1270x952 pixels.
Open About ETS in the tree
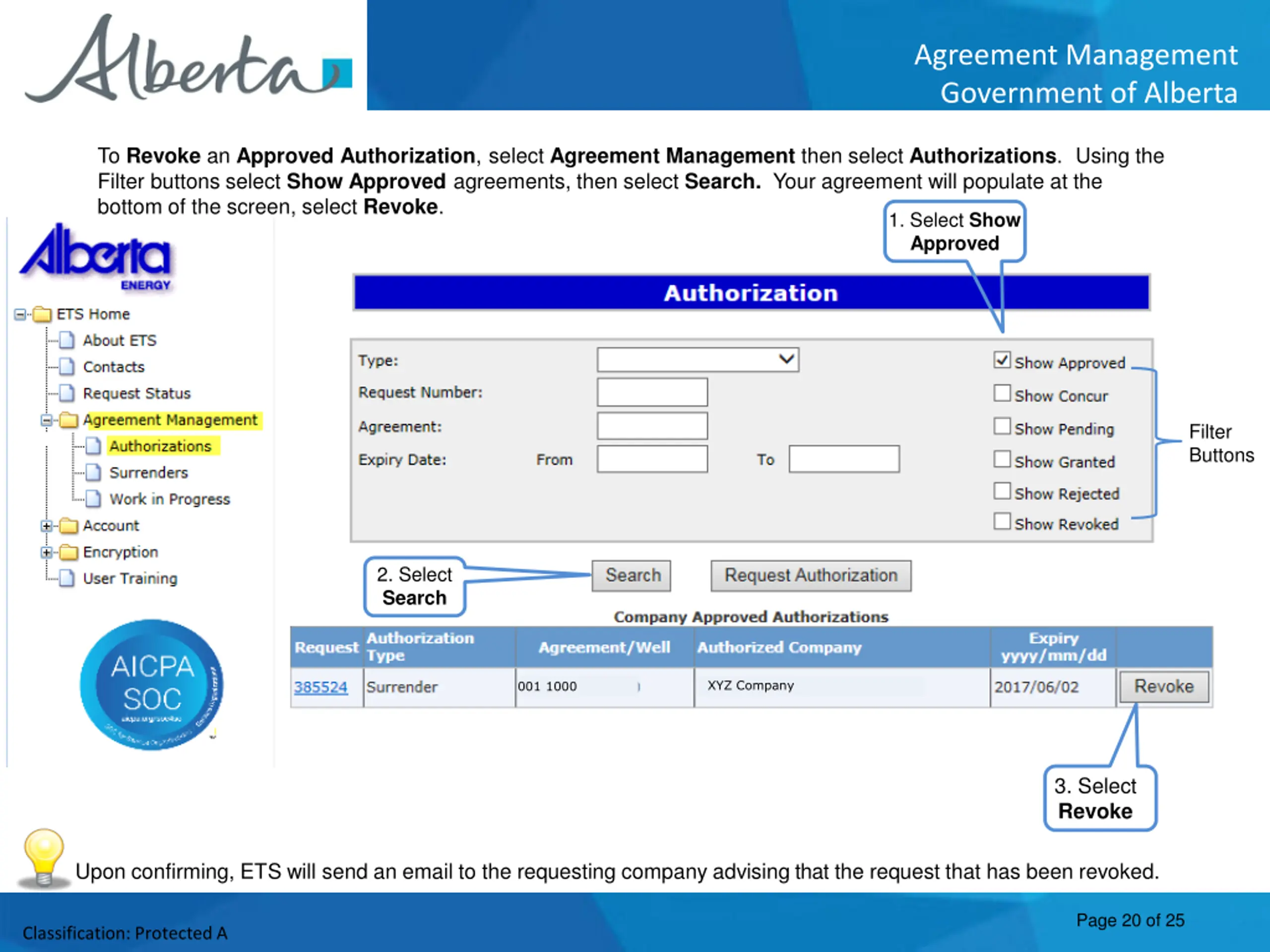tap(120, 340)
